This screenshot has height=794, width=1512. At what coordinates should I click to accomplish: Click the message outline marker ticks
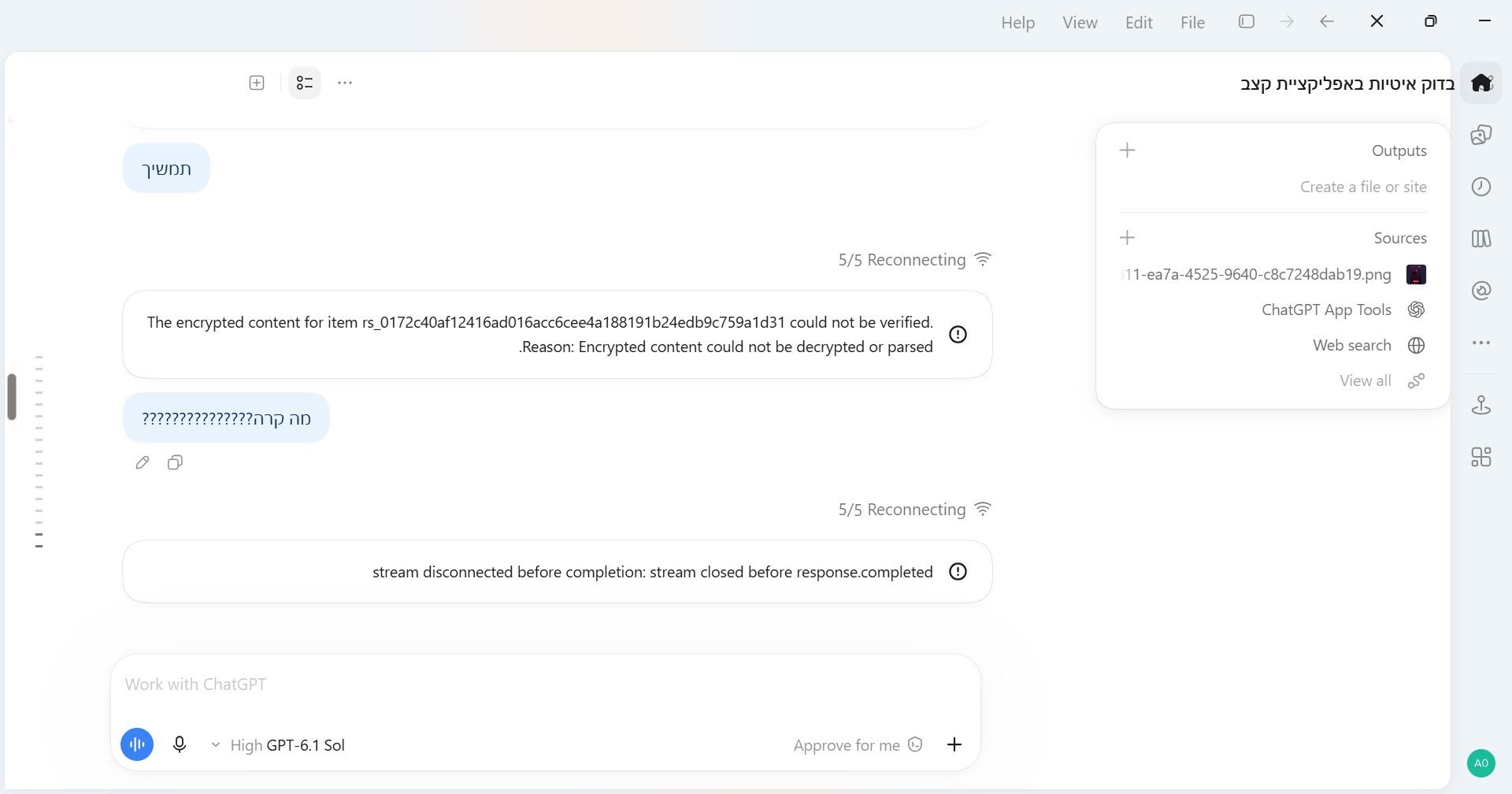(39, 451)
